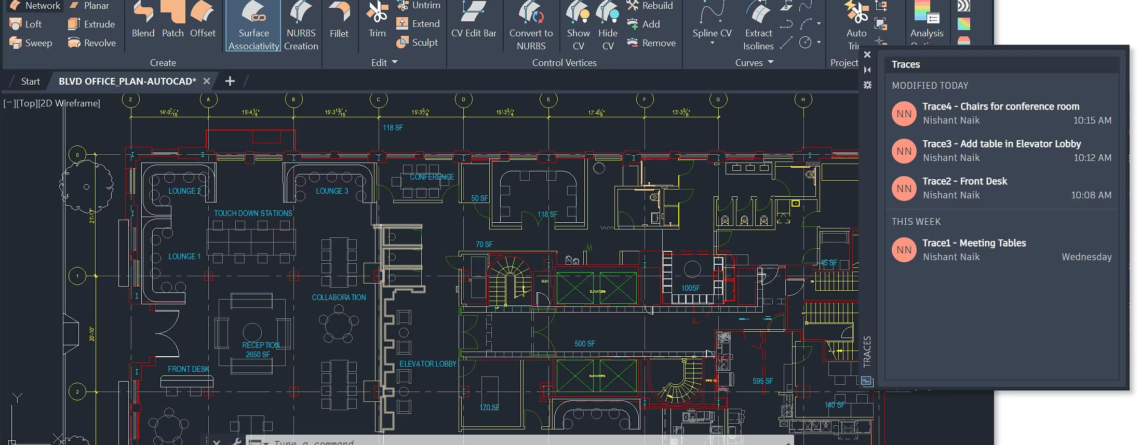Click the Patch surface tool
The height and width of the screenshot is (445, 1140).
click(173, 20)
